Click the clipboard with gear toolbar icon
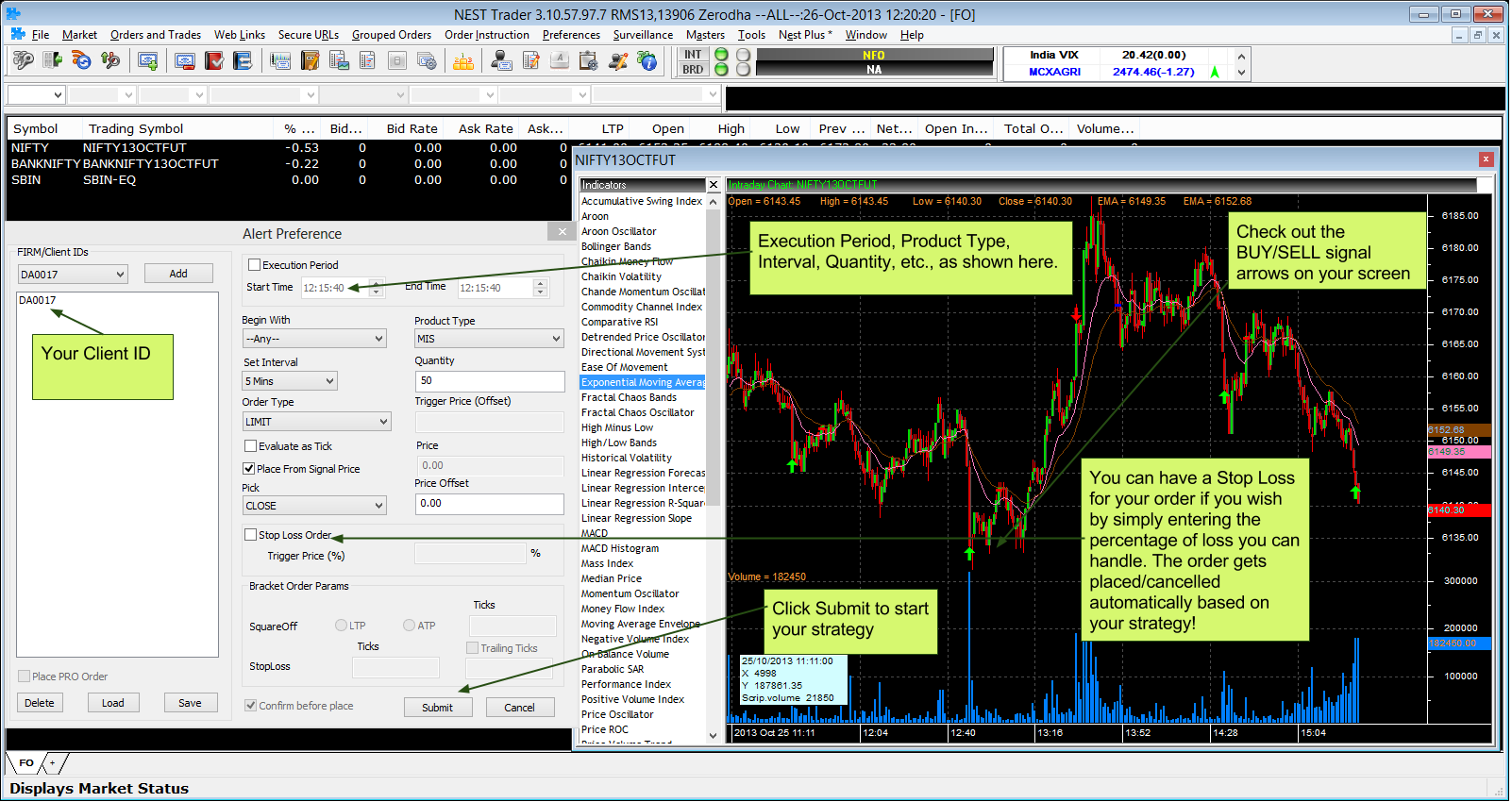 589,60
